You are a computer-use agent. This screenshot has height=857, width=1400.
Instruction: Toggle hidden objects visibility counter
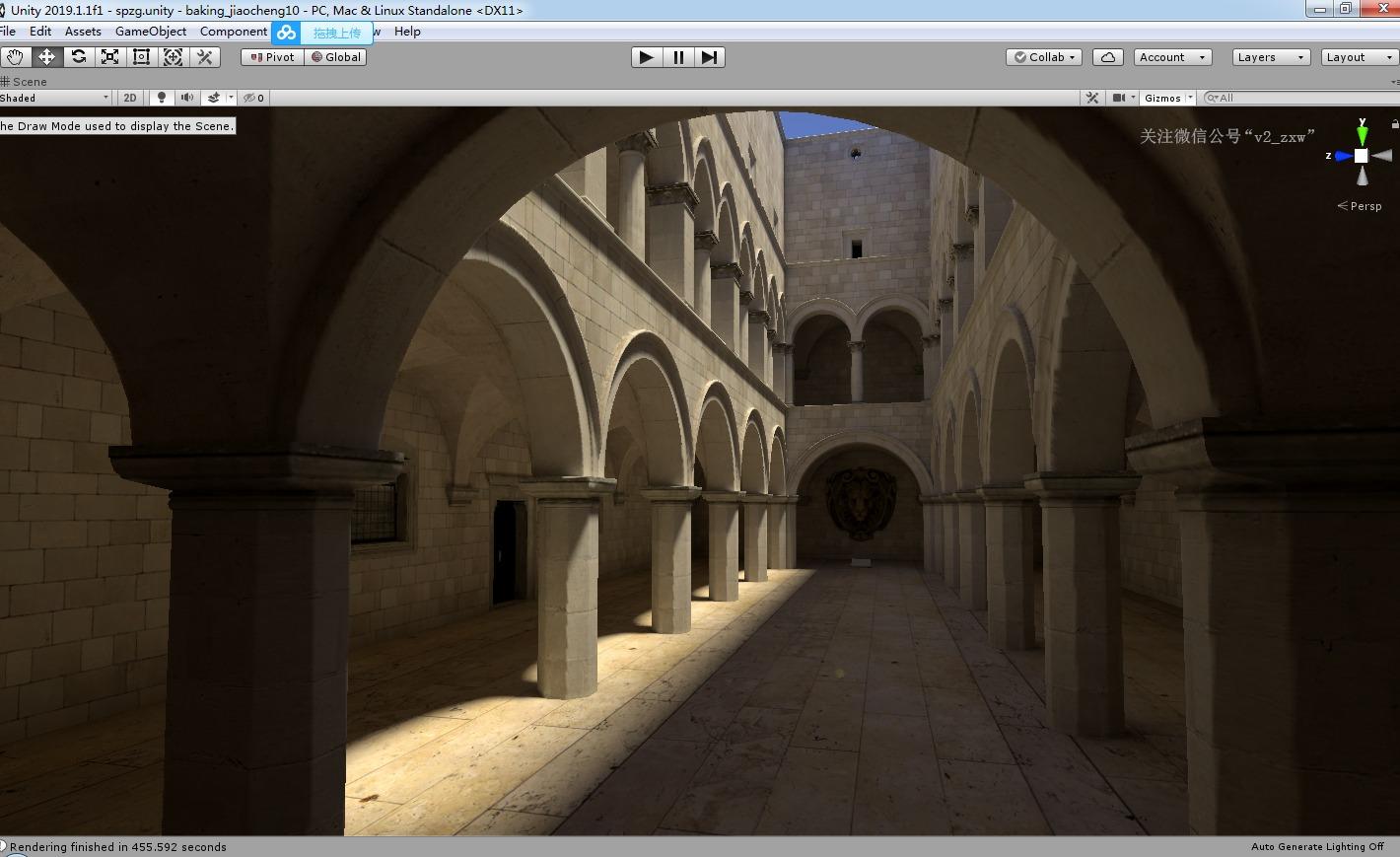pos(254,98)
